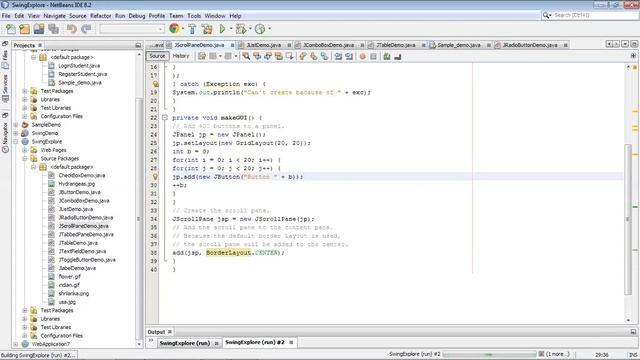Open the Refactor menu
640x360 pixels.
(100, 16)
